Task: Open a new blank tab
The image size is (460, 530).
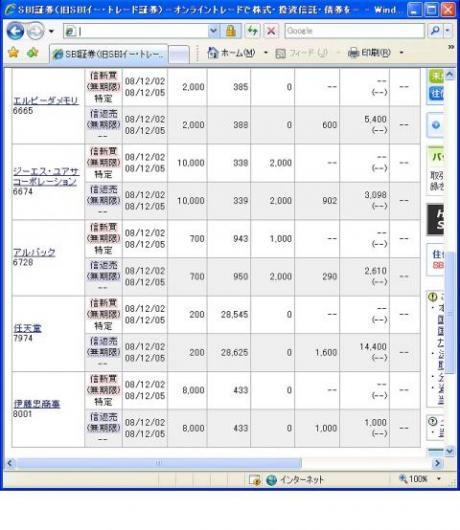Action: (x=179, y=54)
